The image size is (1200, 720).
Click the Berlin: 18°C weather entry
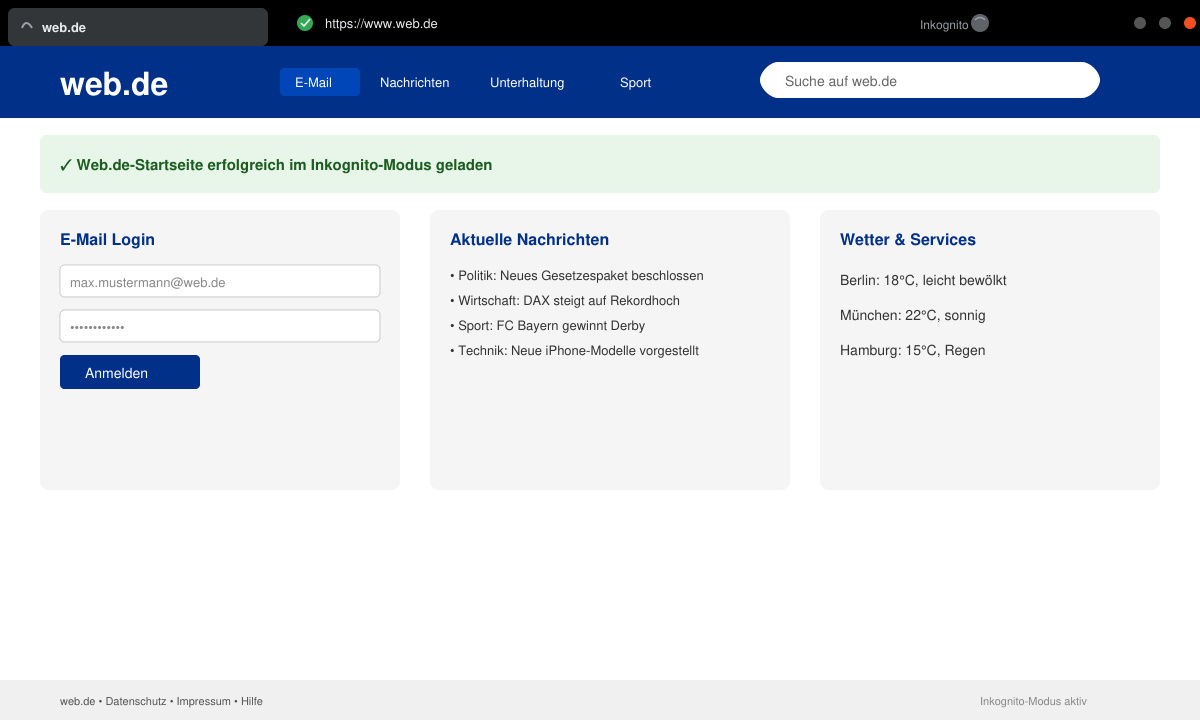tap(923, 280)
